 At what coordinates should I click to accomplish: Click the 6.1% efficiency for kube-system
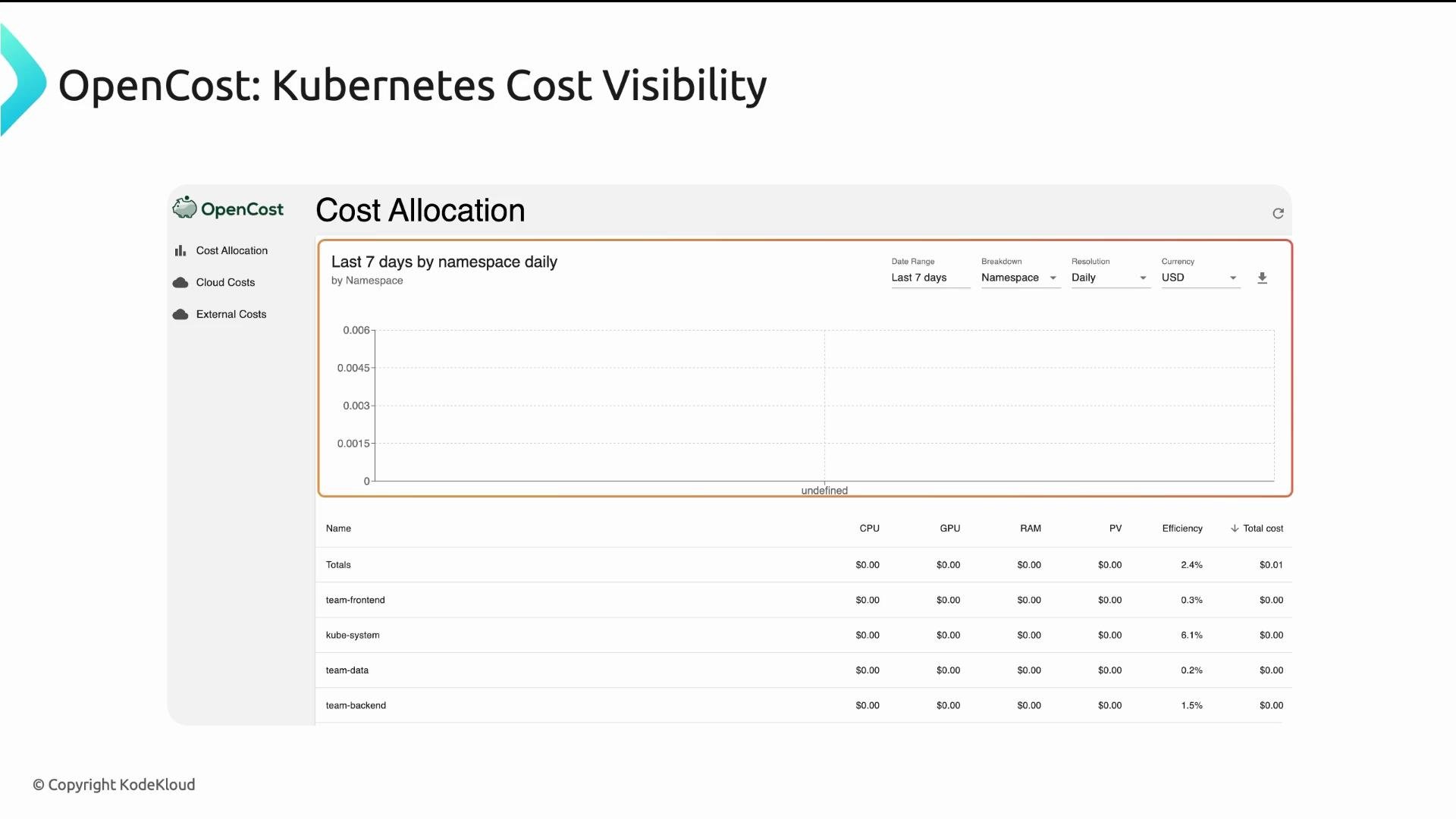[1191, 635]
